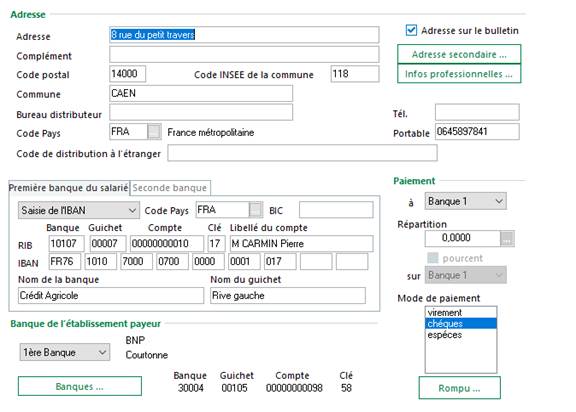This screenshot has height=412, width=576.
Task: Click the IBAN segment 0000
Action: coord(208,261)
